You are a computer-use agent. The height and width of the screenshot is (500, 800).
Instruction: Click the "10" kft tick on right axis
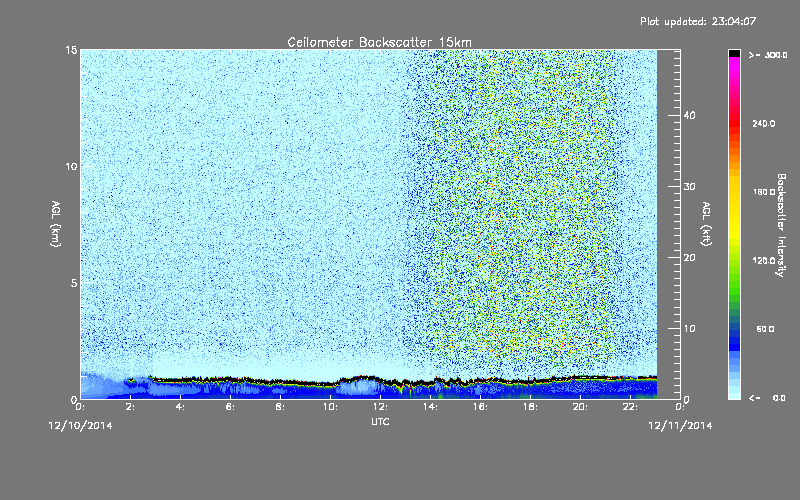coord(689,329)
